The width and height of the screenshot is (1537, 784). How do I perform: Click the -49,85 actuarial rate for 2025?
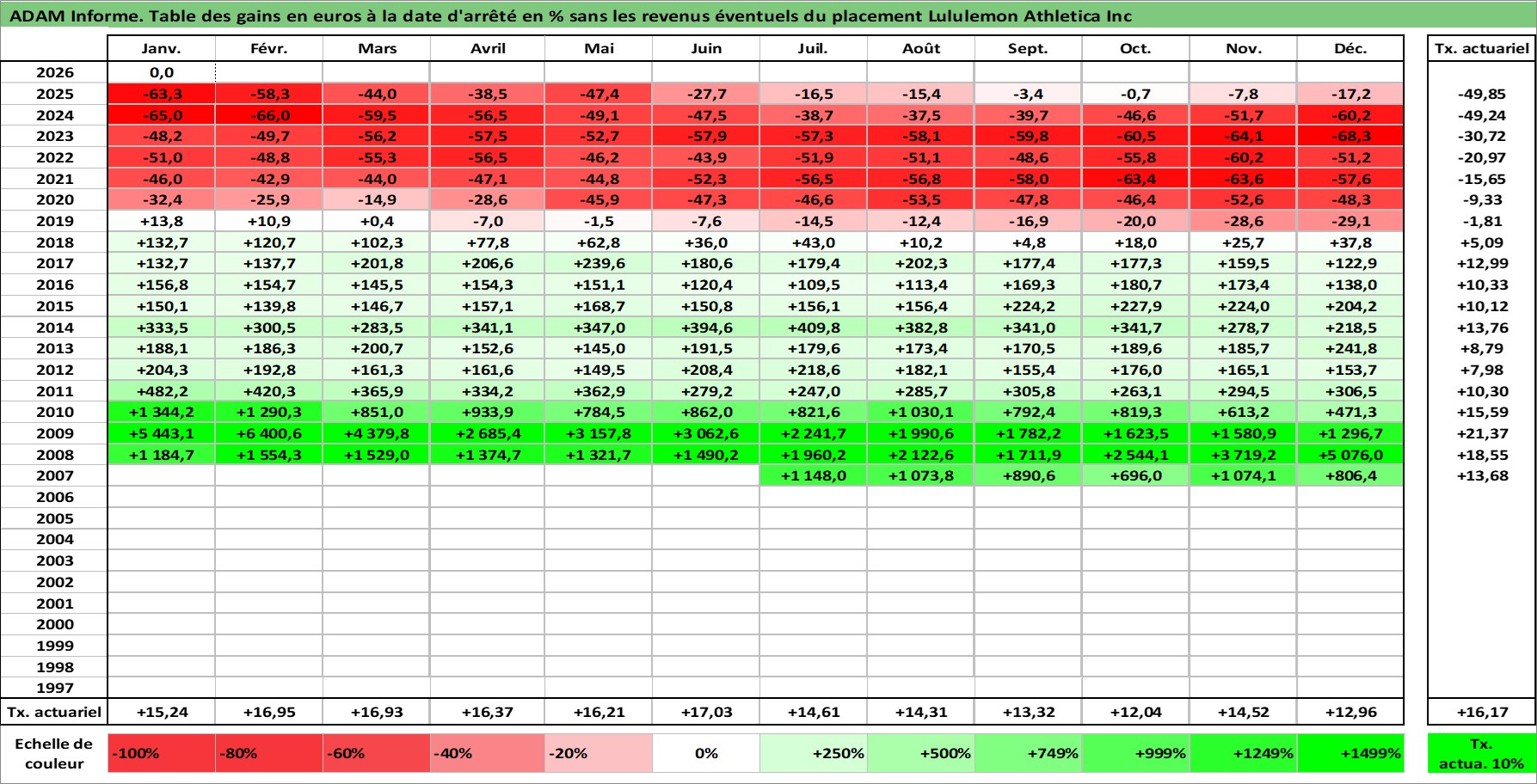(x=1482, y=94)
